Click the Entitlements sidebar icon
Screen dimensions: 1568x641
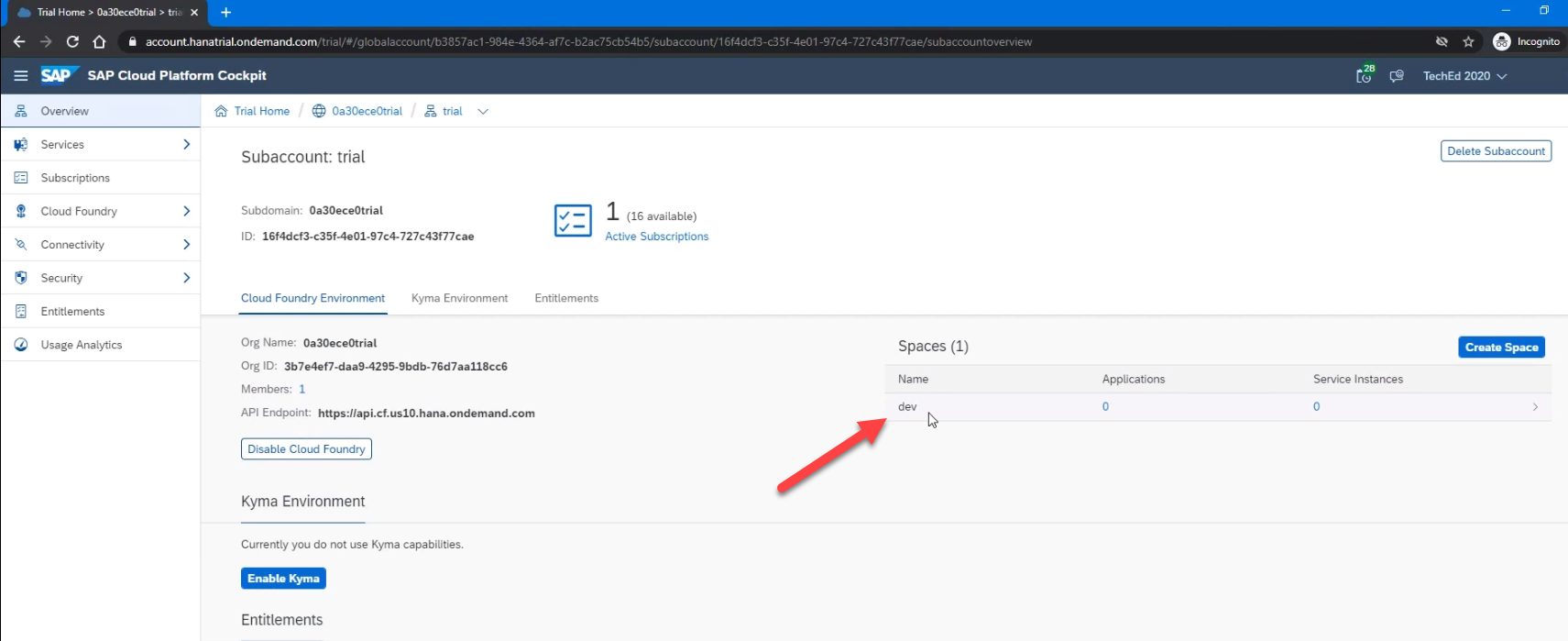21,312
